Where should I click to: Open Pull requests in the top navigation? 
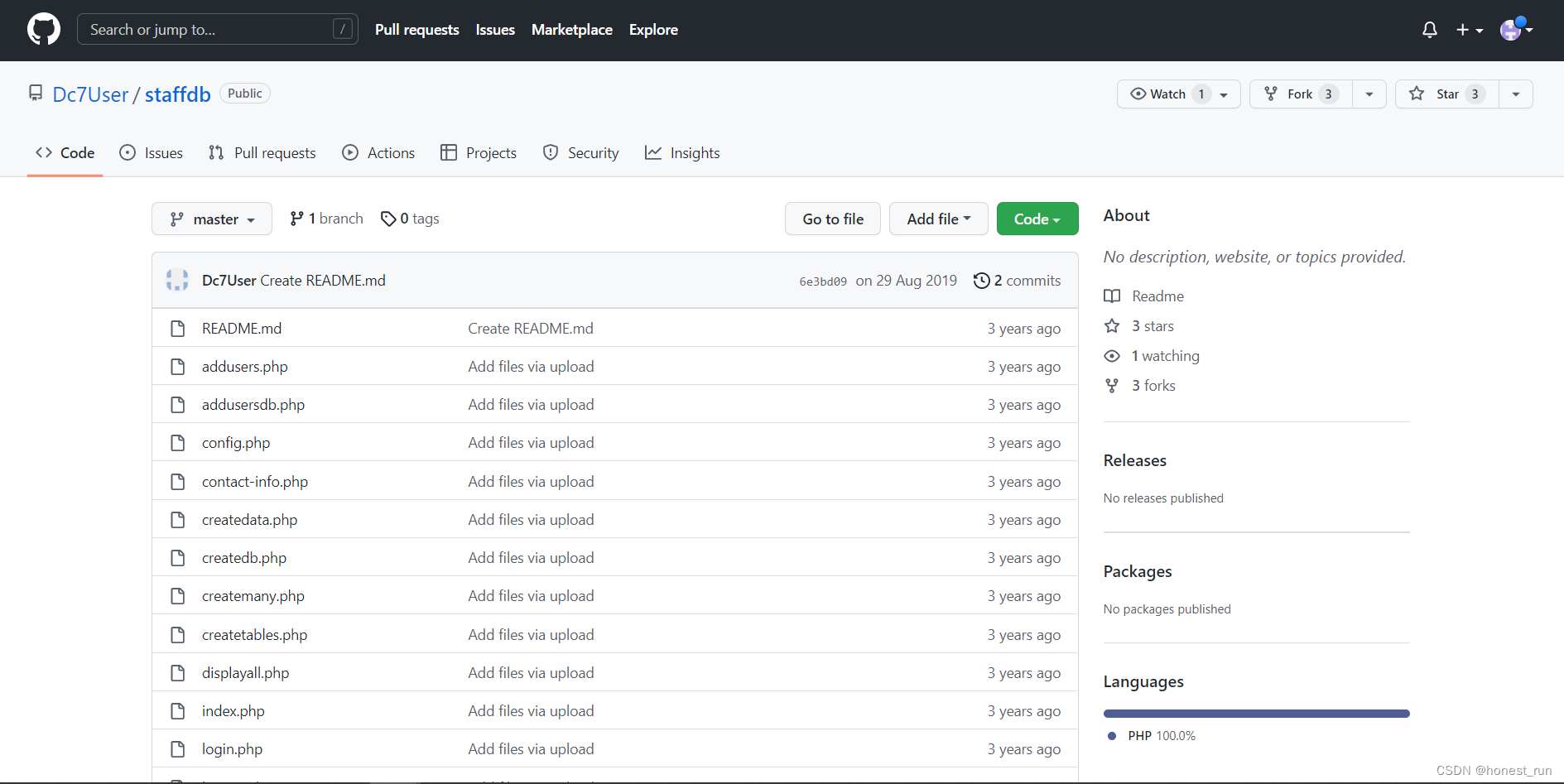point(417,30)
